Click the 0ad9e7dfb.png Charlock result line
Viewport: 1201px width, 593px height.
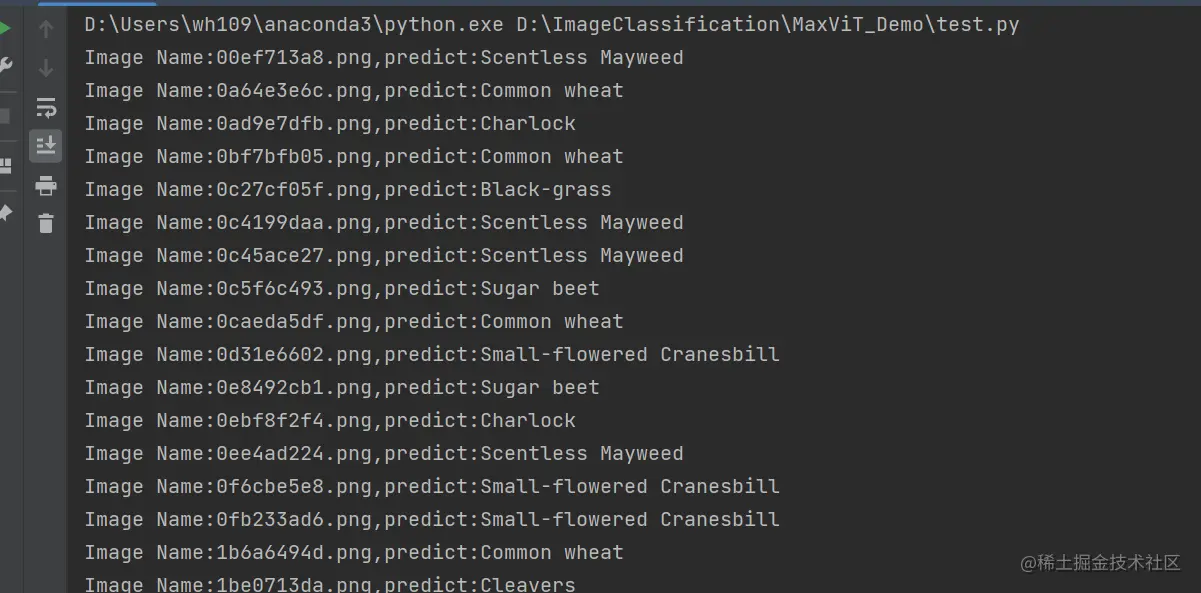click(330, 124)
